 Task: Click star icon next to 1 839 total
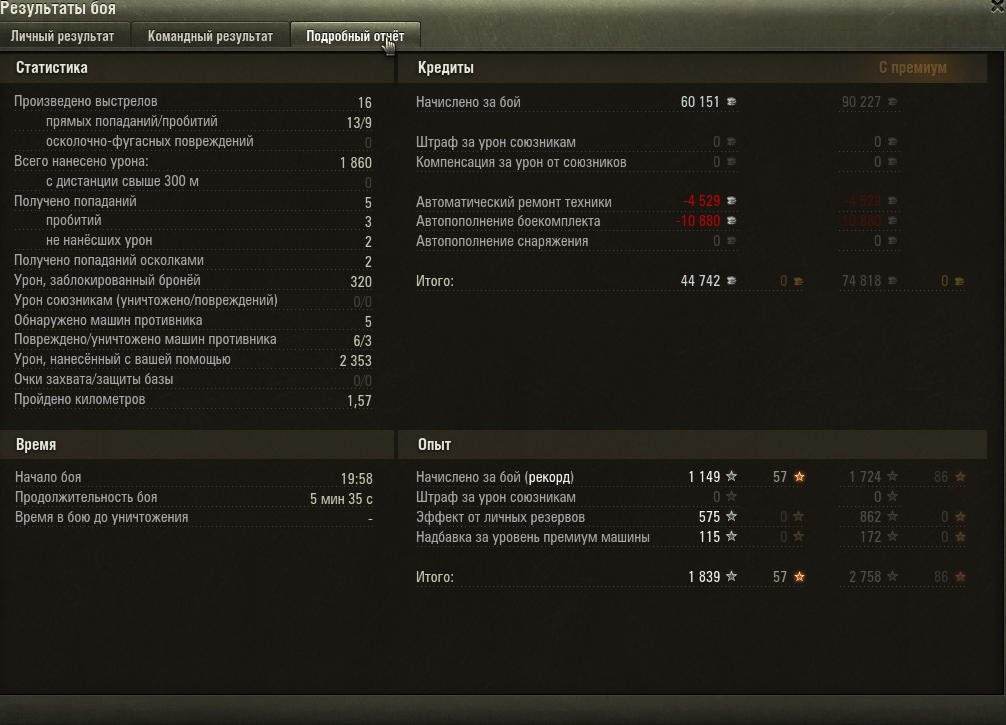[731, 576]
